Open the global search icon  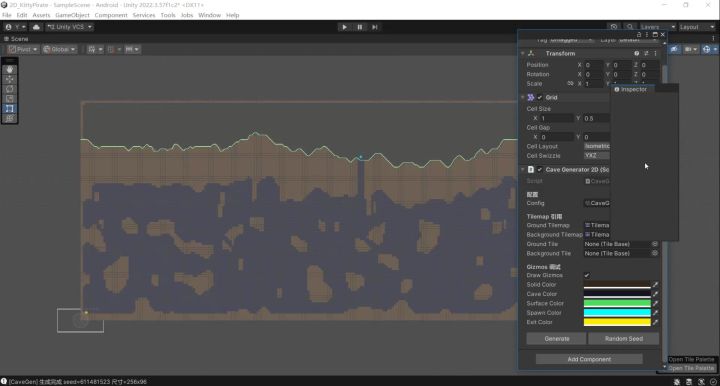[630, 27]
